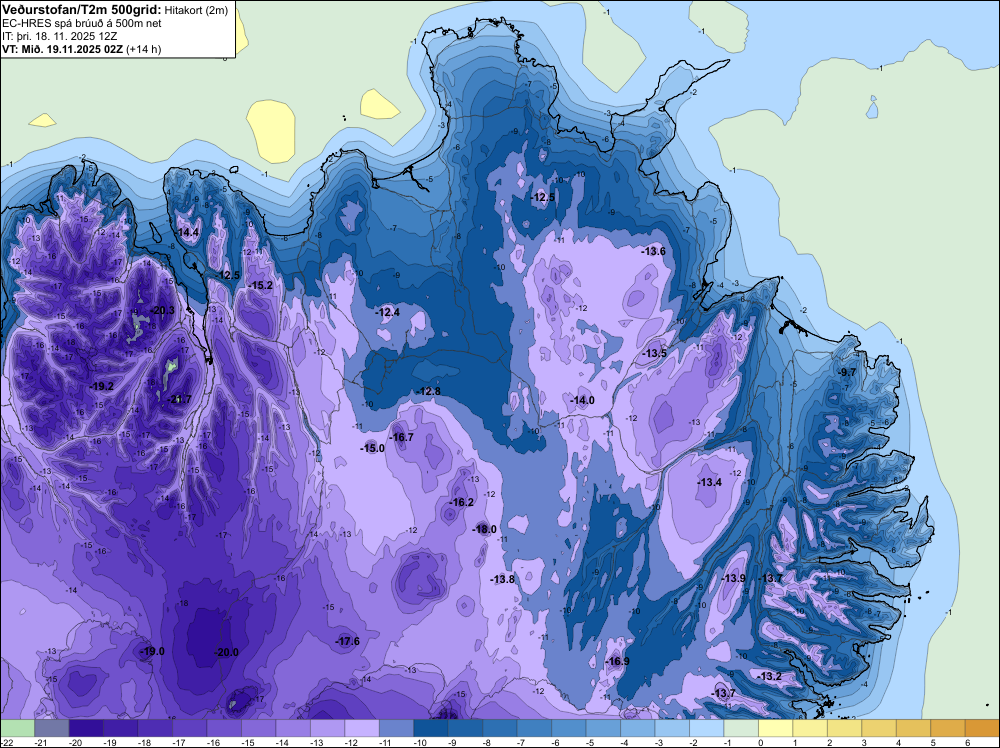The height and width of the screenshot is (748, 1000).
Task: Click the -20.0 temperature value
Action: [x=226, y=652]
